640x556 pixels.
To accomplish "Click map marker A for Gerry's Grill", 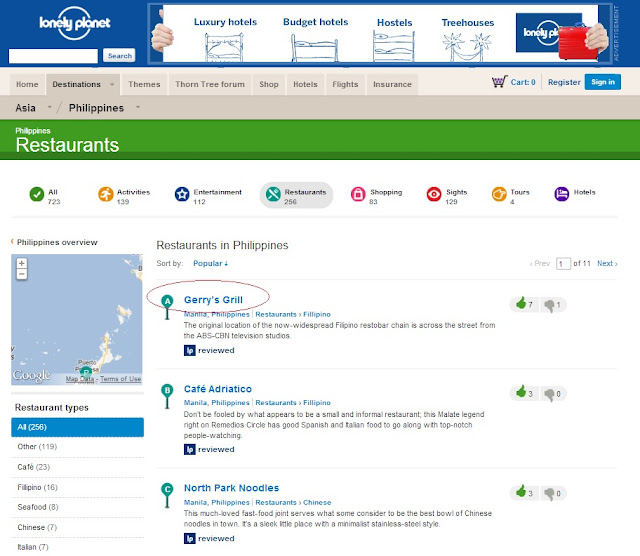I will click(167, 306).
